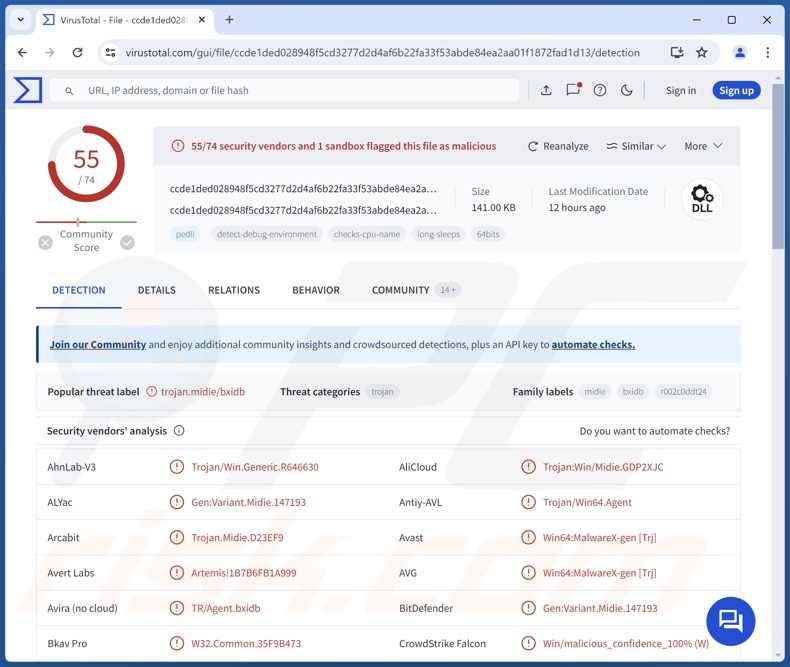Bookmark this page with star icon
790x667 pixels.
coord(702,52)
